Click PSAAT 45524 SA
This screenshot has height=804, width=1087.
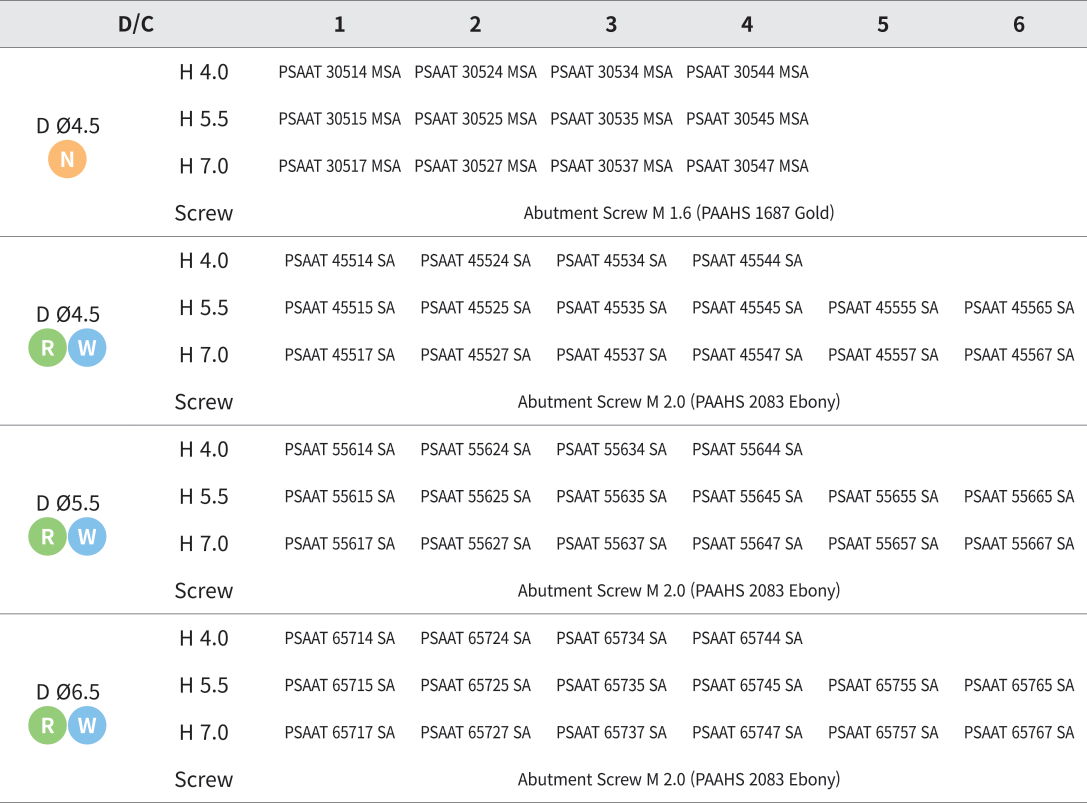coord(476,261)
